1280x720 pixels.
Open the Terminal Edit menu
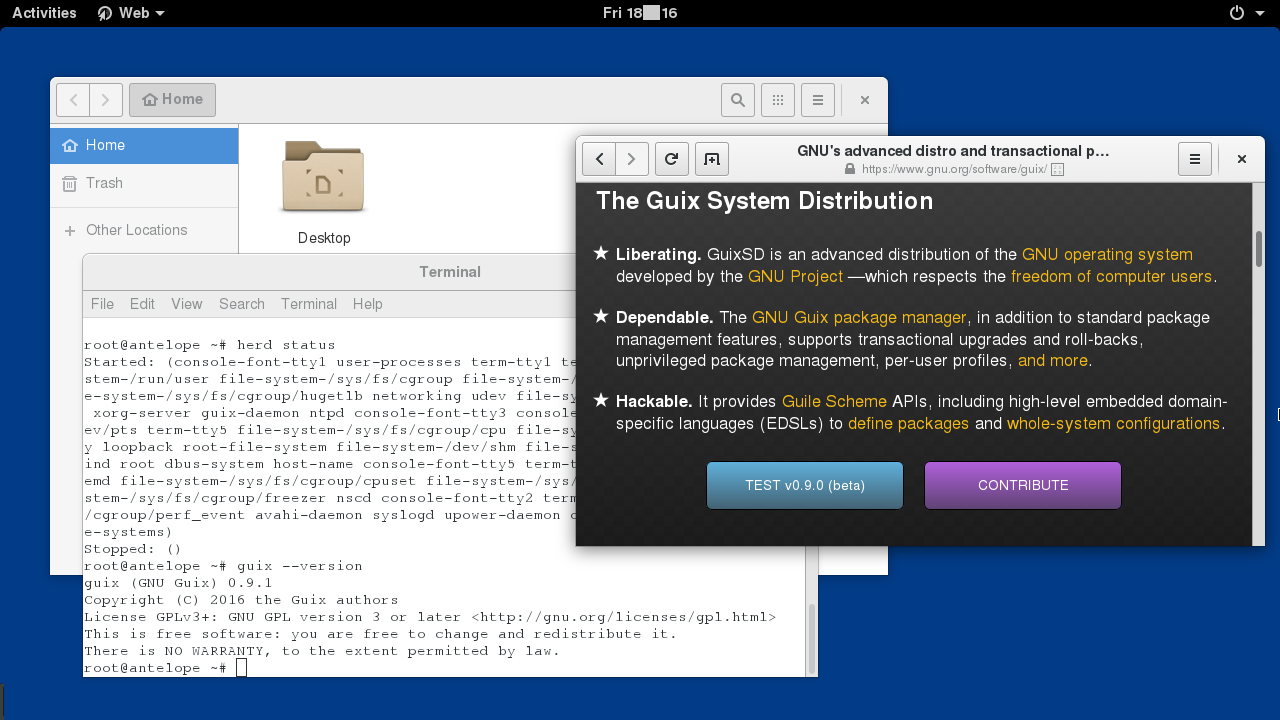142,304
